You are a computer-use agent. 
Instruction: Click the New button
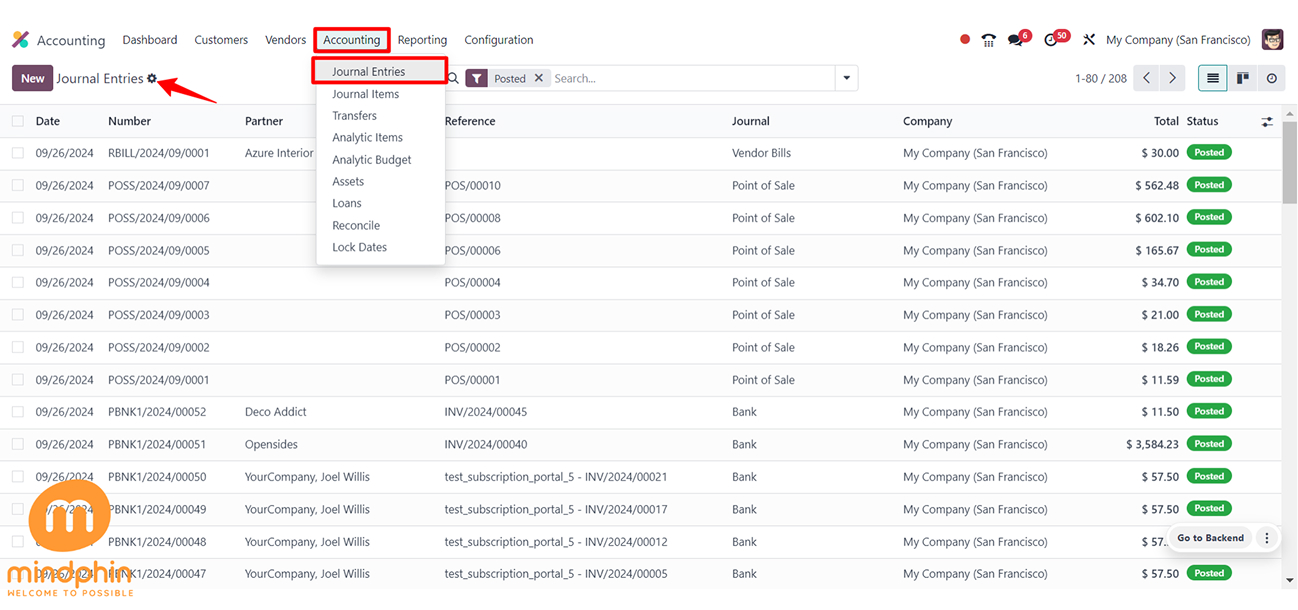pos(32,78)
